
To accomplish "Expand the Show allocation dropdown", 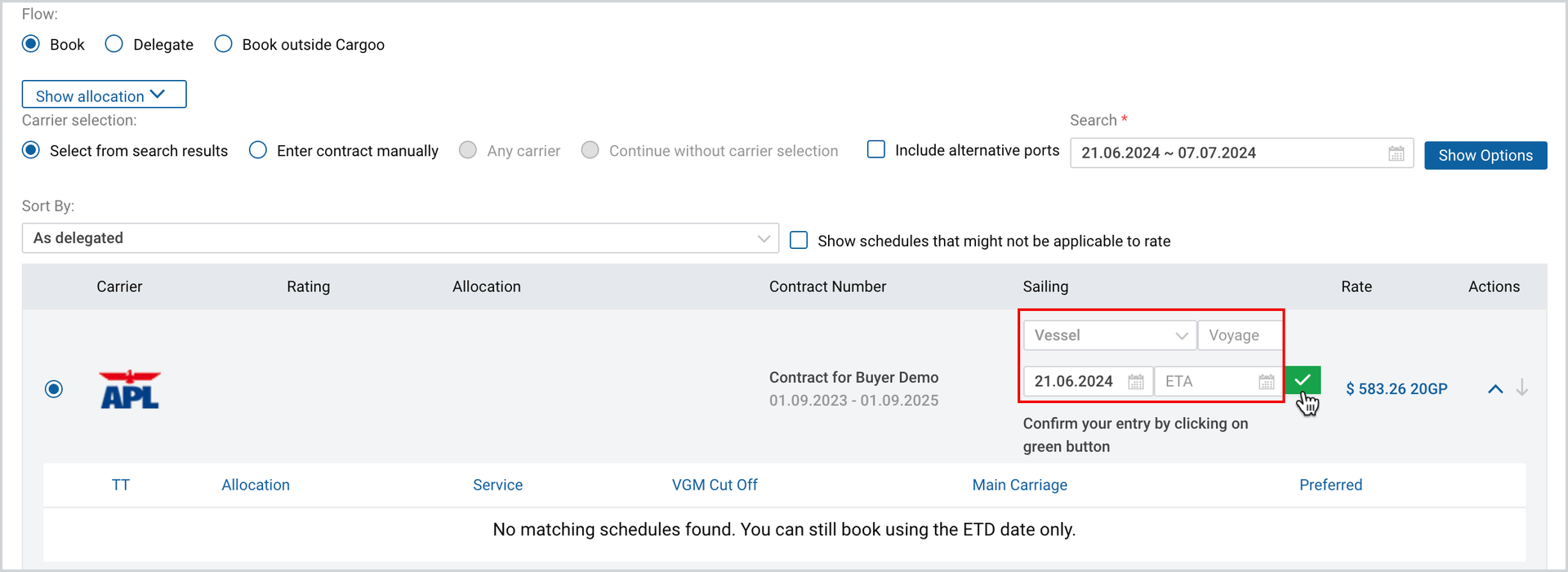I will (x=104, y=95).
